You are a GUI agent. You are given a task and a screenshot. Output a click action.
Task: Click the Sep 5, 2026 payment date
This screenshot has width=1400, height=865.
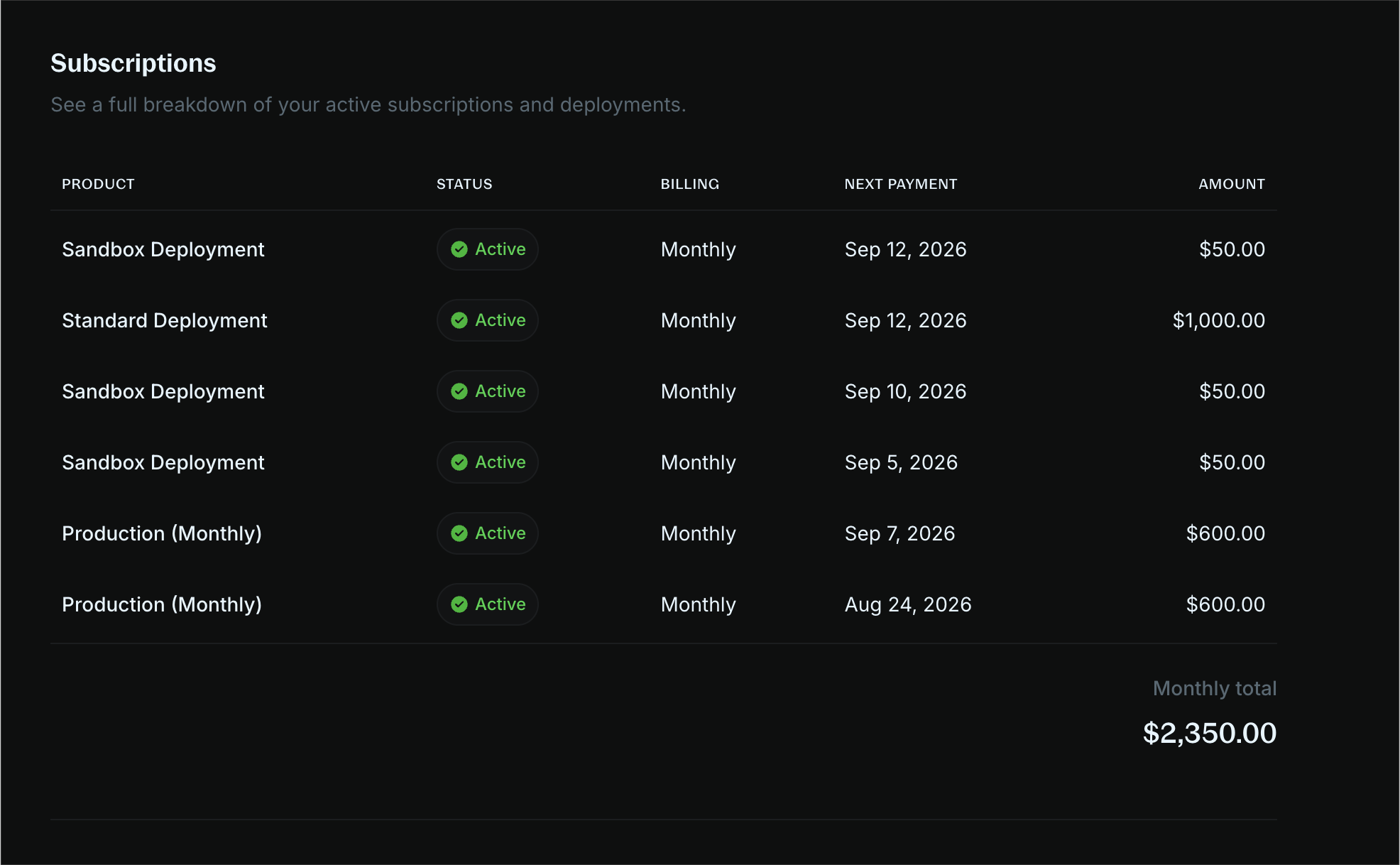(901, 462)
